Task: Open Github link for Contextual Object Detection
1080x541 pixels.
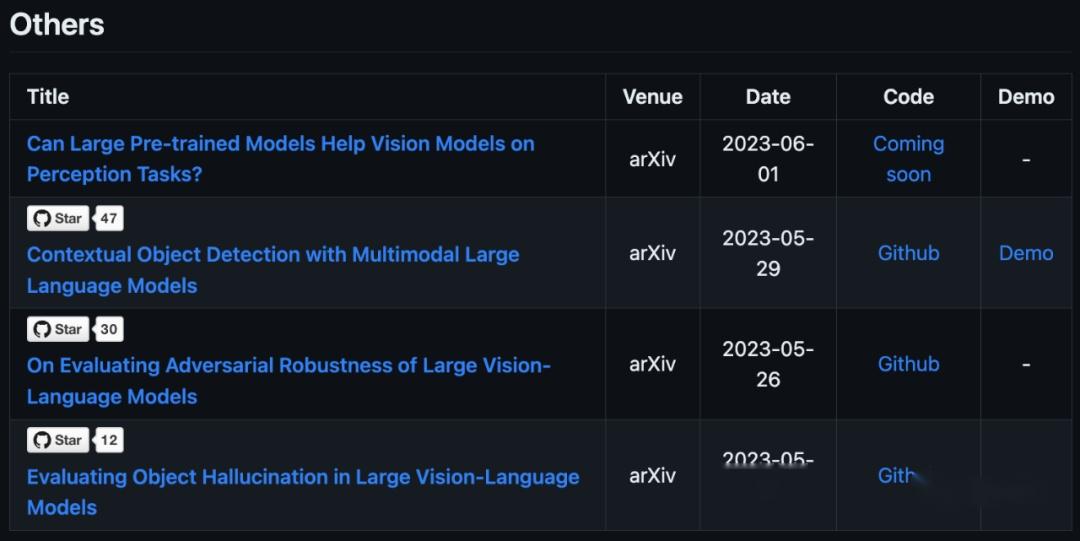Action: pyautogui.click(x=908, y=253)
